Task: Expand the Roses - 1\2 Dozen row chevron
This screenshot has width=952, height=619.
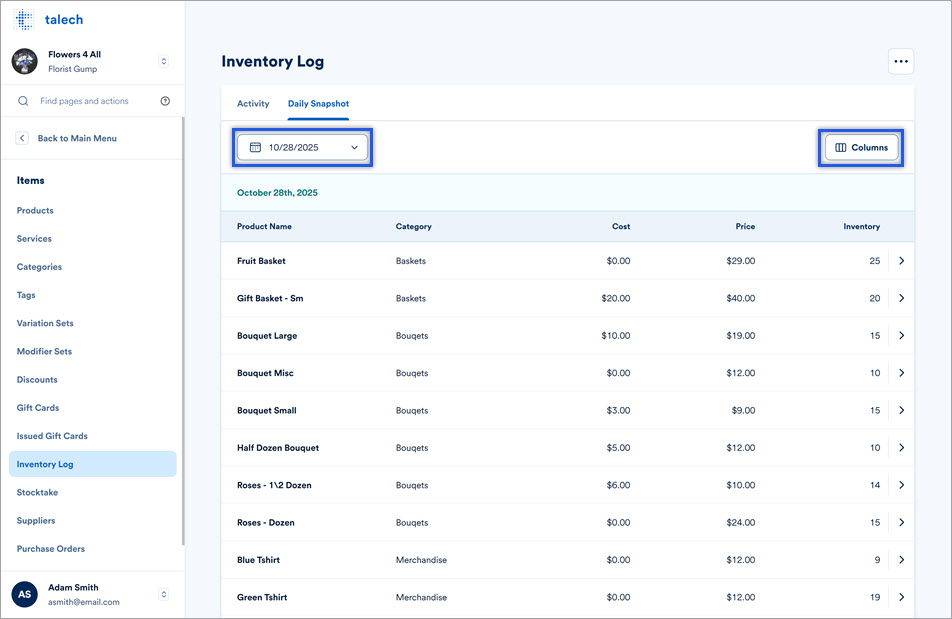Action: coord(902,485)
